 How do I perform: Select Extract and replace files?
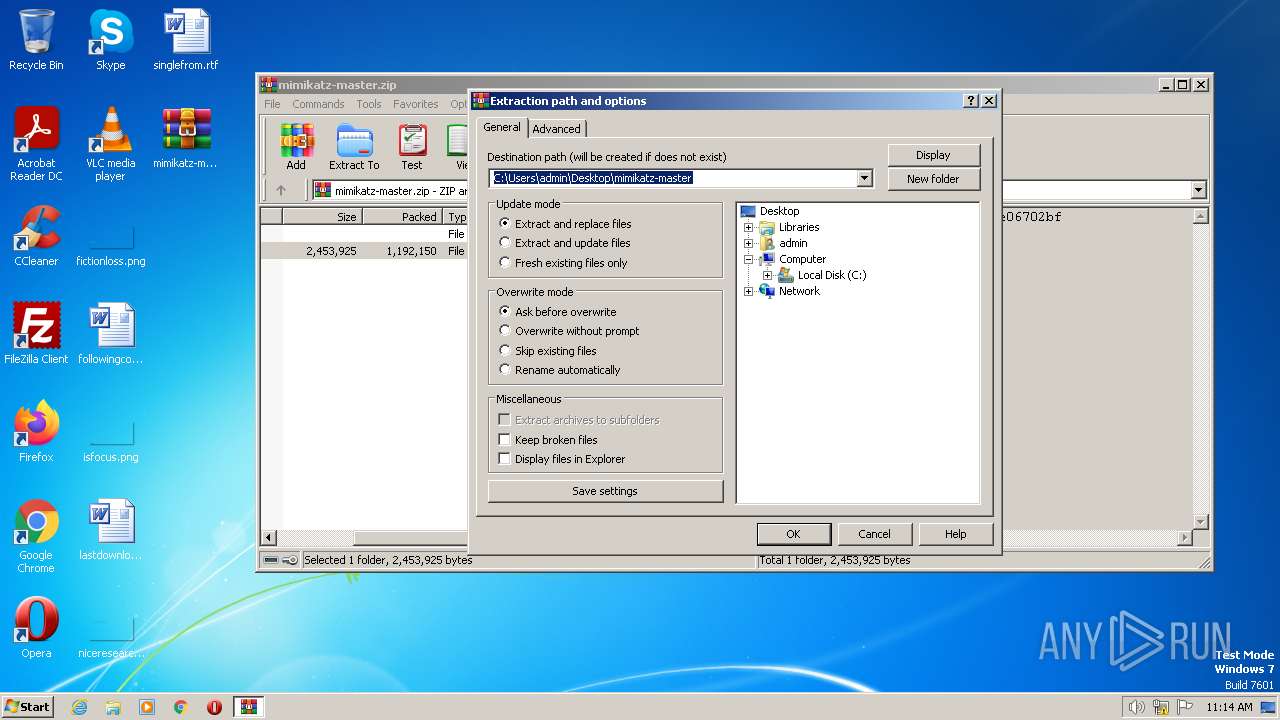coord(565,224)
